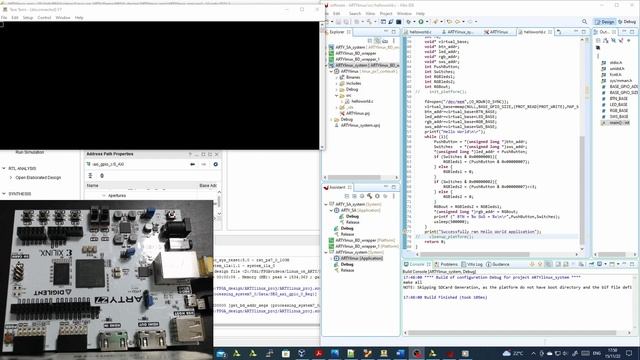The width and height of the screenshot is (640, 360).
Task: Click the code editor vertical scrollbar
Action: pos(582,191)
